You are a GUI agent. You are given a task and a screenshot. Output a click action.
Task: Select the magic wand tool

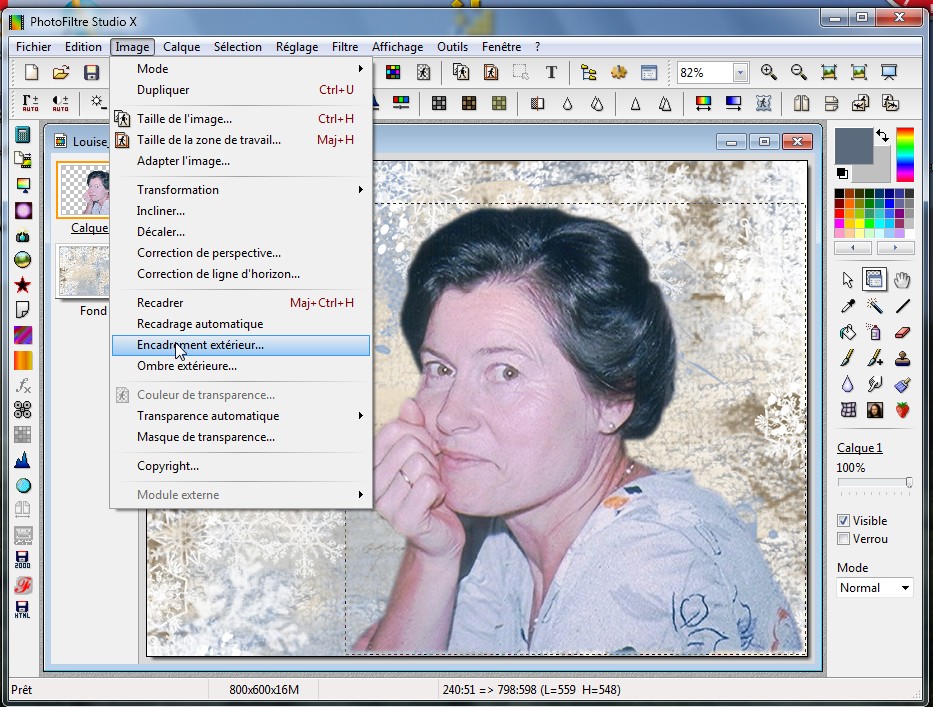(875, 306)
